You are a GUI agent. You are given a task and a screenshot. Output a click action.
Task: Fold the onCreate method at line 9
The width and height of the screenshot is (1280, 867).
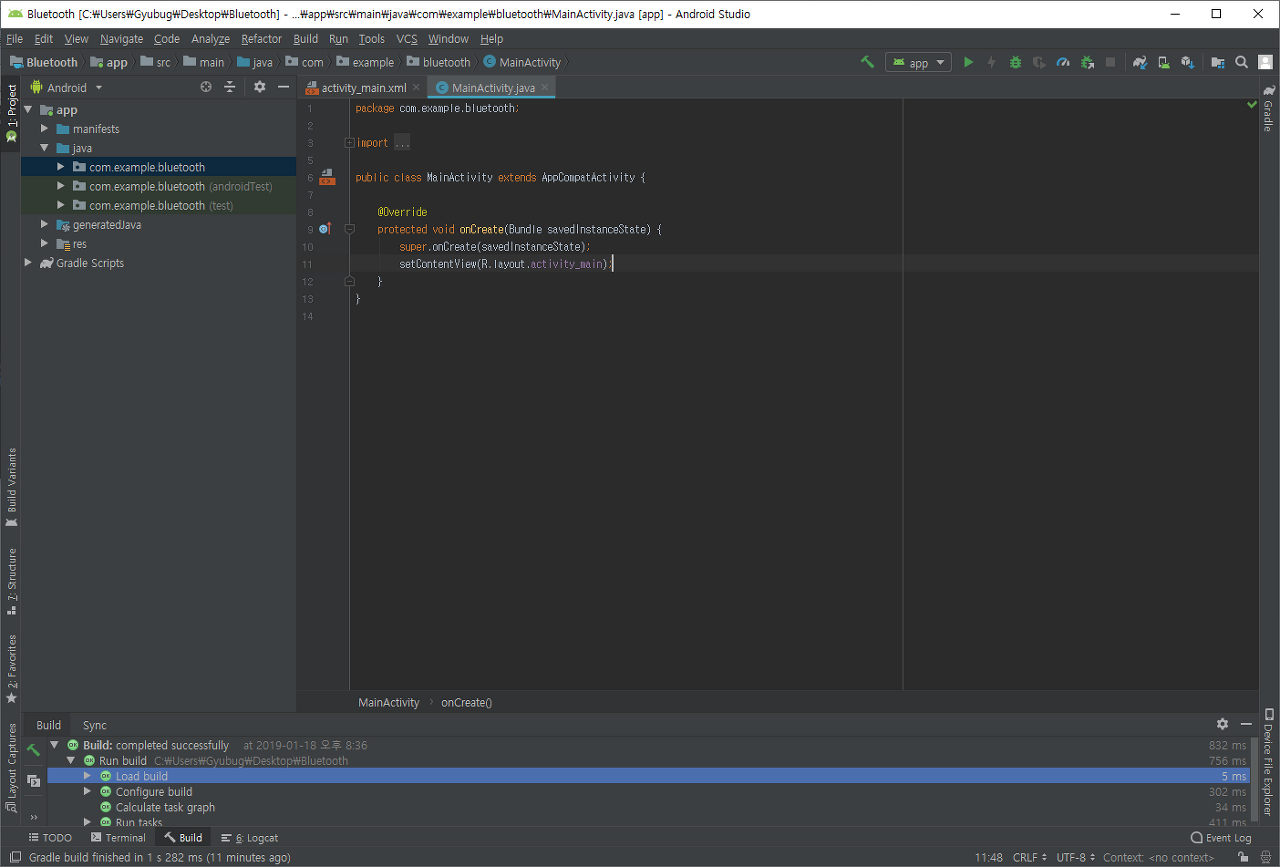coord(349,229)
